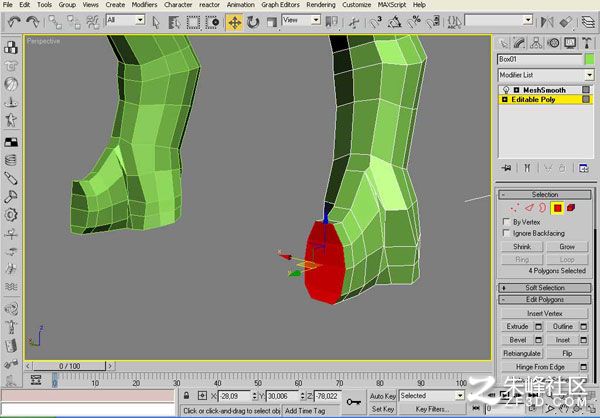Switch to Vertex sub-object level
The width and height of the screenshot is (600, 418).
515,208
